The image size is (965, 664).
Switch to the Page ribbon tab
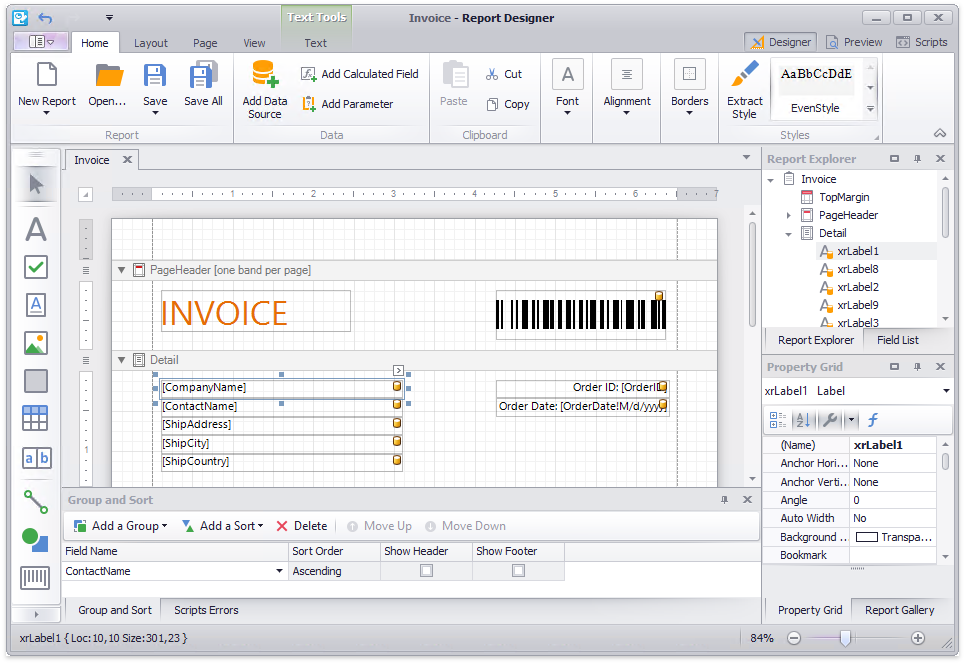[205, 43]
